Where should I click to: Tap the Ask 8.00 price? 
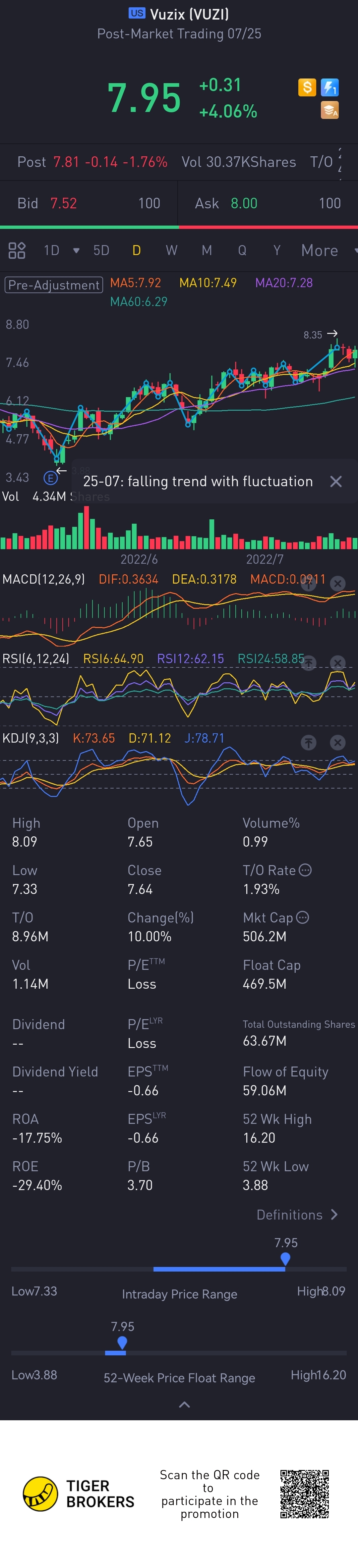point(244,203)
